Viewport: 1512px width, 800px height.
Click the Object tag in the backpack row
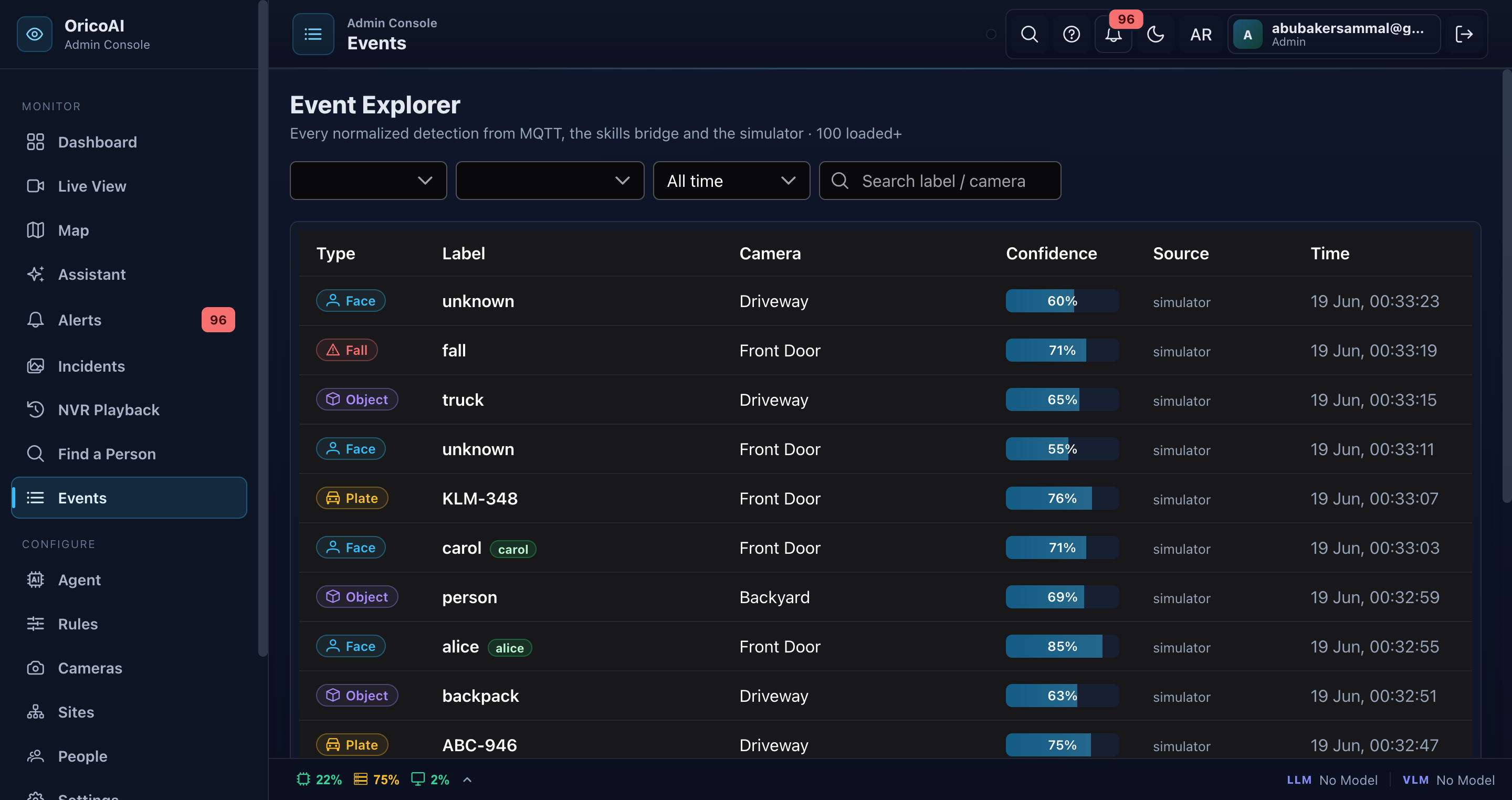(357, 695)
